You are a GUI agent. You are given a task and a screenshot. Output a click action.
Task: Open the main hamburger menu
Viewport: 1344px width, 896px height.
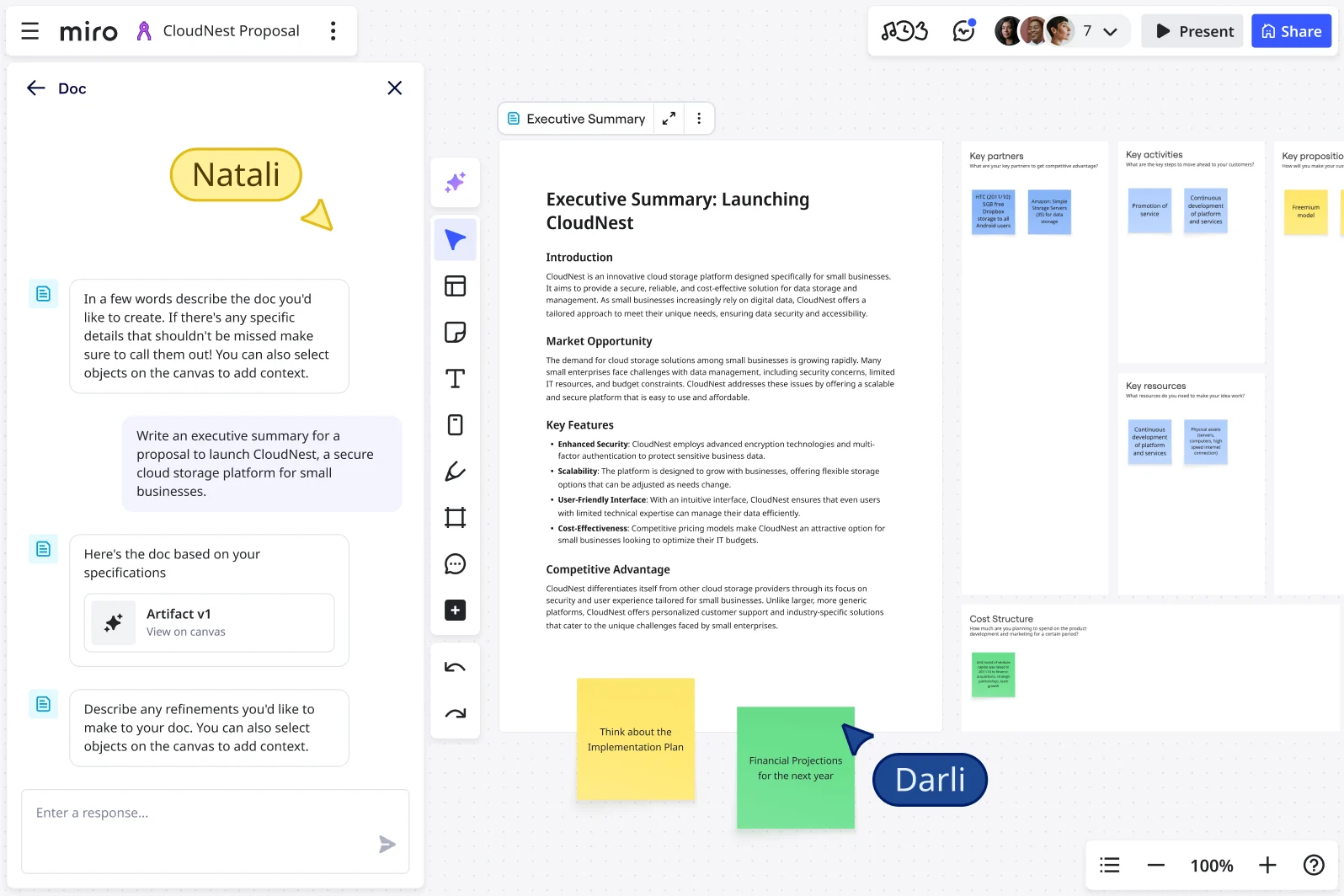30,31
